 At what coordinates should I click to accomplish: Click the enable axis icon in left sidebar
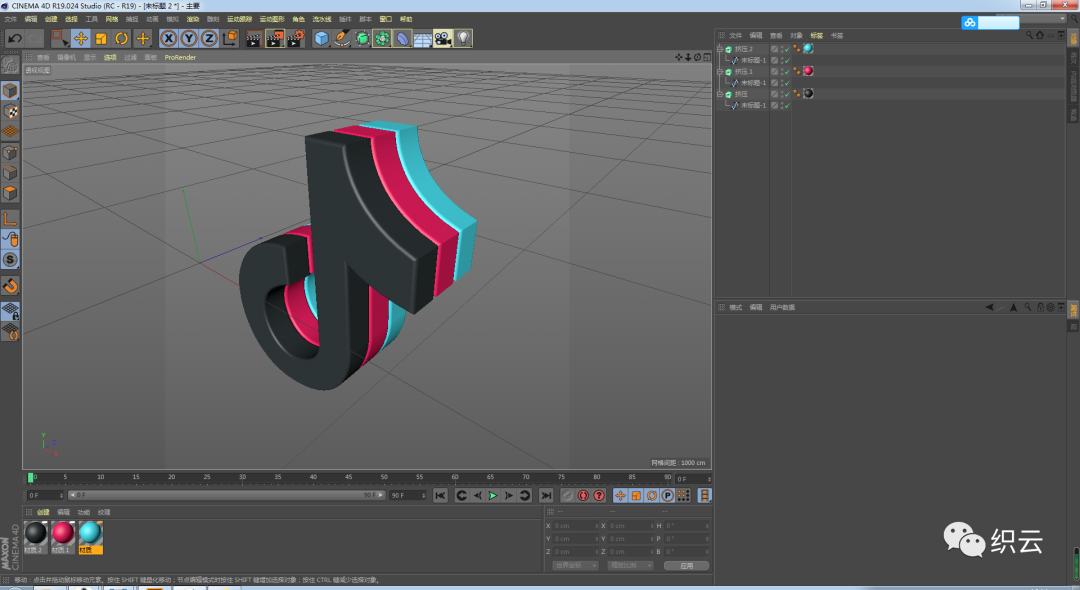(x=10, y=219)
